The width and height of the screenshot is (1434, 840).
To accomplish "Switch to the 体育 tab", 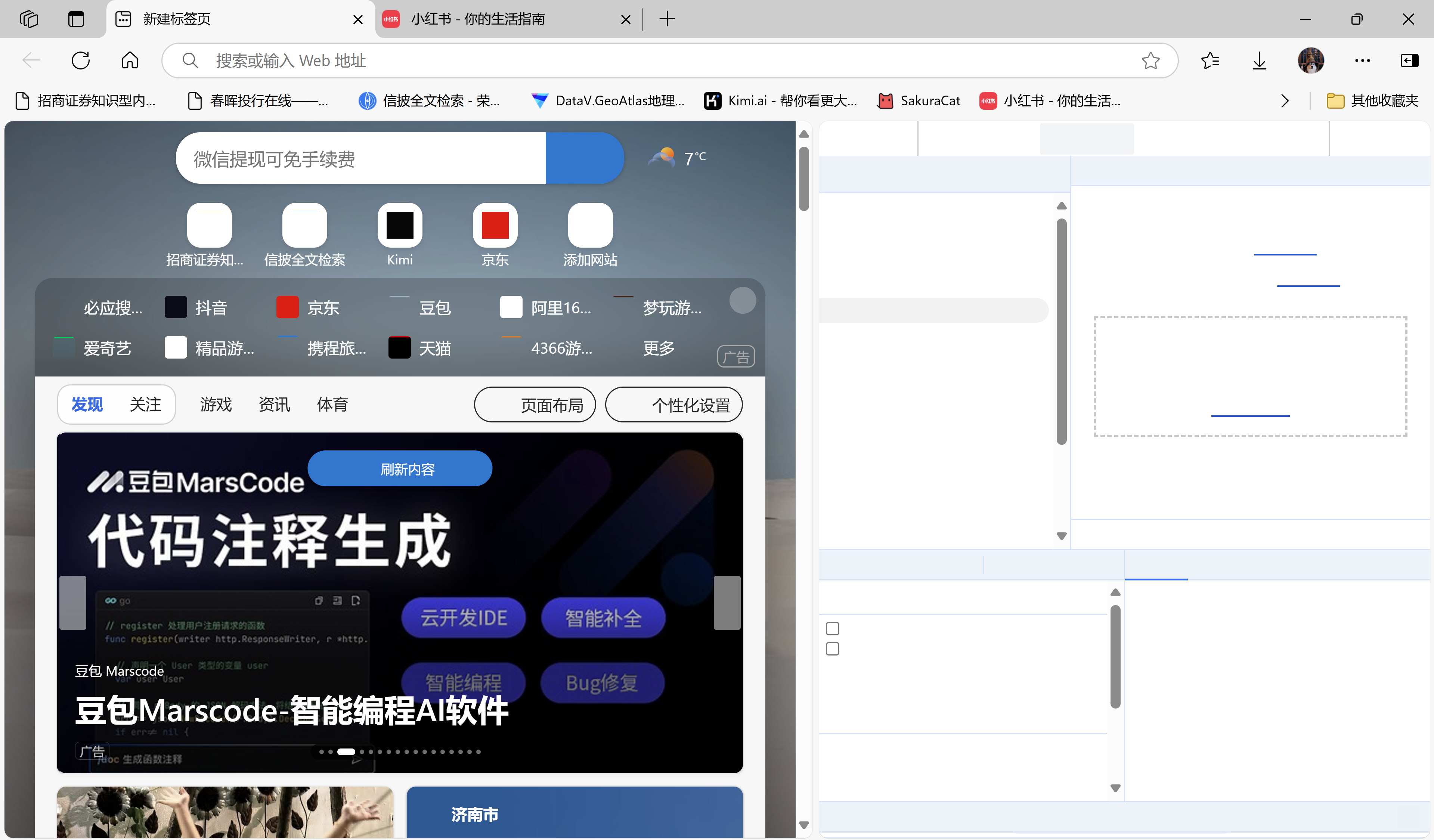I will [332, 404].
